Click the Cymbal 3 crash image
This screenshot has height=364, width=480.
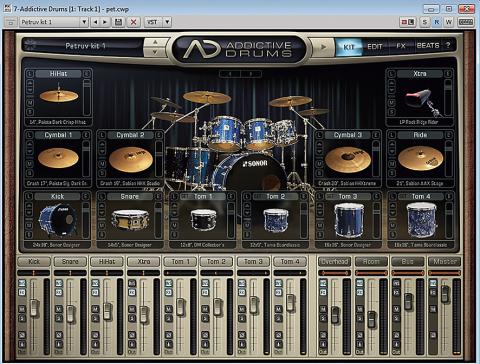point(348,159)
